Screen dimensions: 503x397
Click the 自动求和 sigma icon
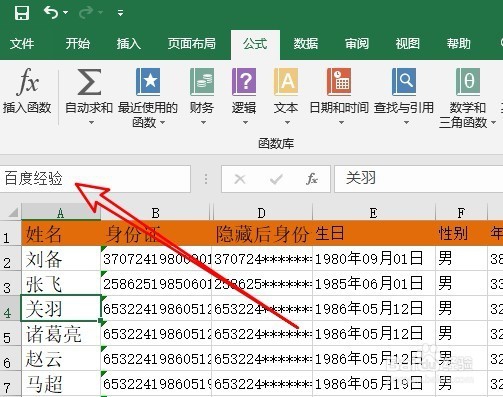[x=89, y=82]
